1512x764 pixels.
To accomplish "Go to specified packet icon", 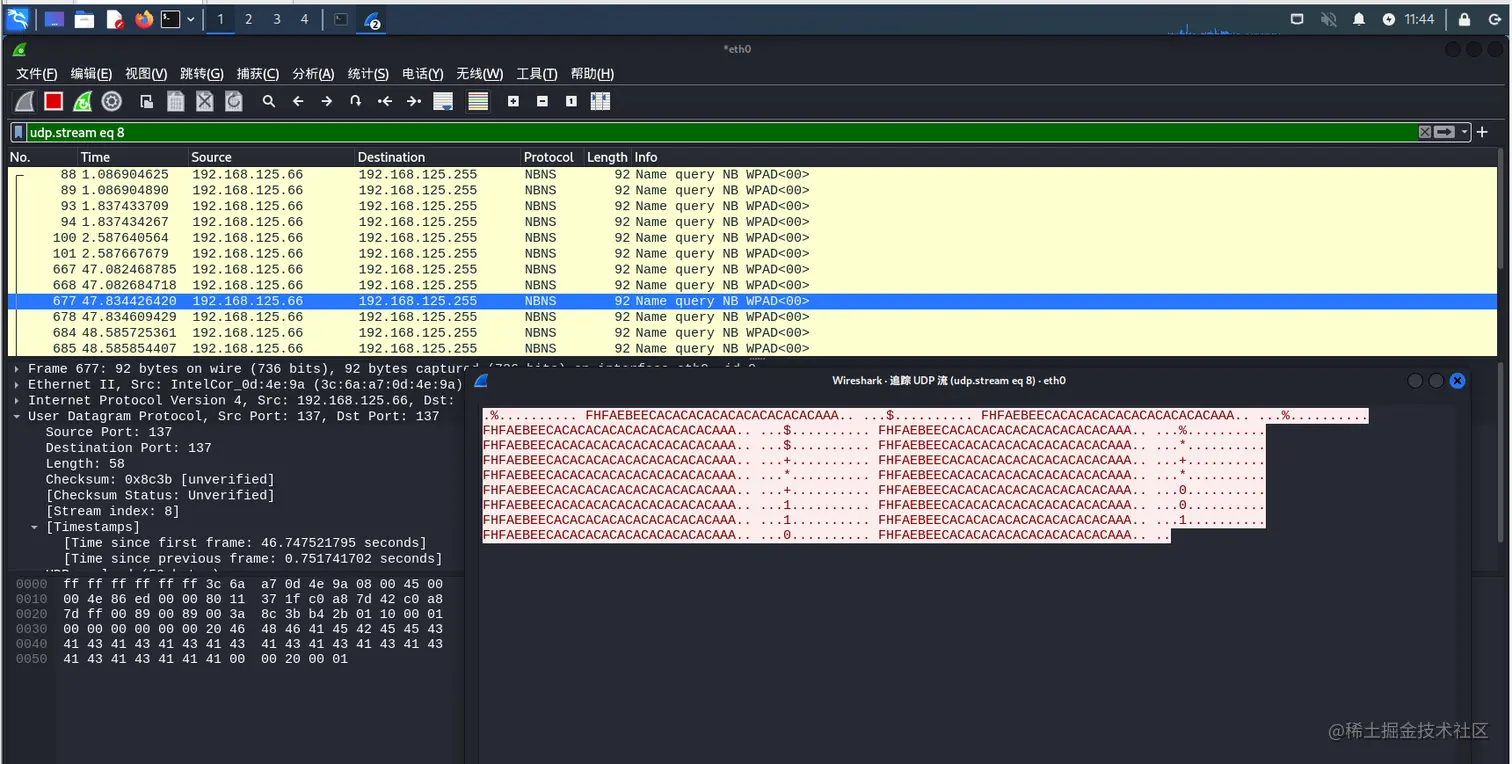I will (x=355, y=101).
